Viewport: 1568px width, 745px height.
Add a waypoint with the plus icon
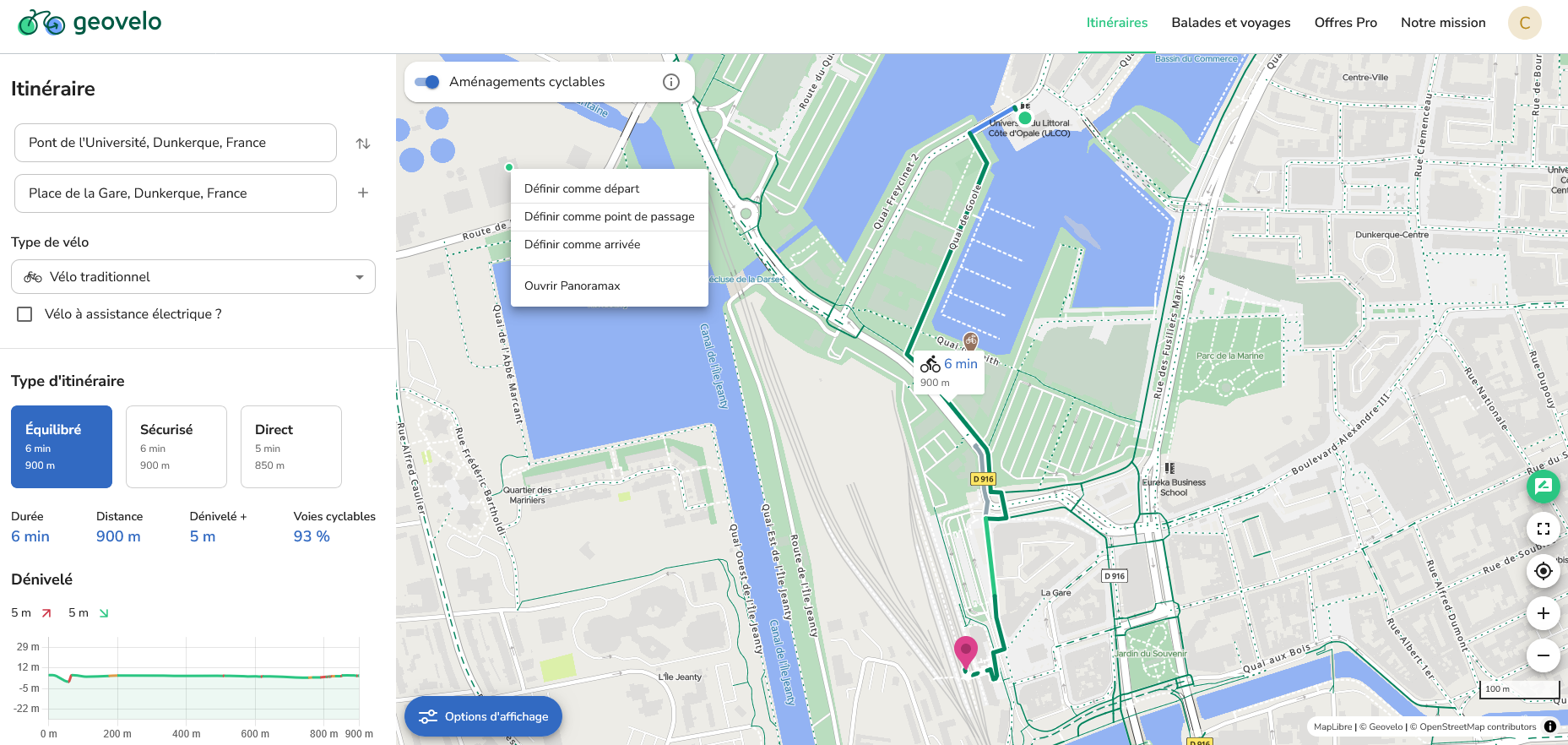click(363, 193)
